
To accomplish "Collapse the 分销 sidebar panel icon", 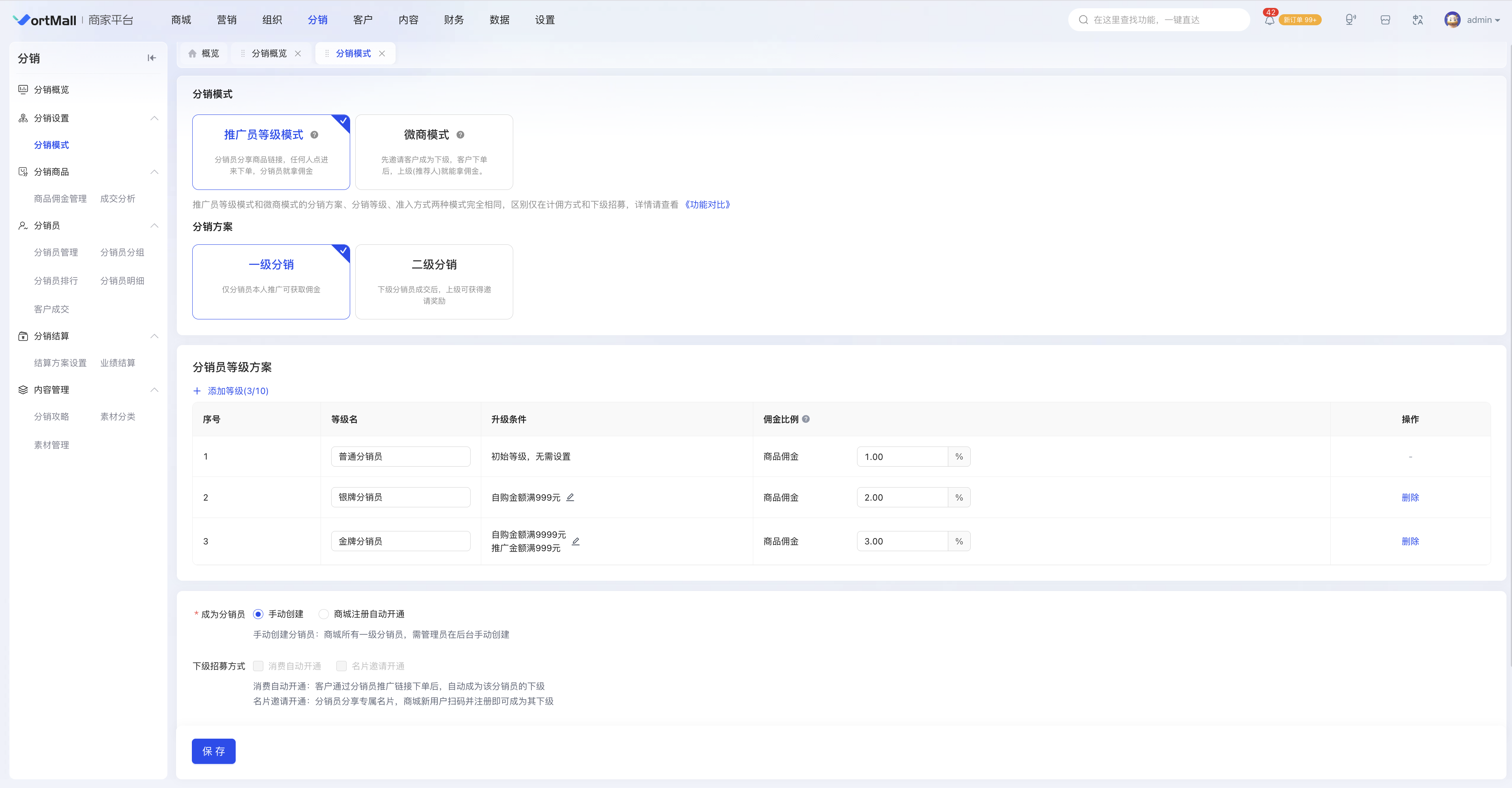I will 152,58.
